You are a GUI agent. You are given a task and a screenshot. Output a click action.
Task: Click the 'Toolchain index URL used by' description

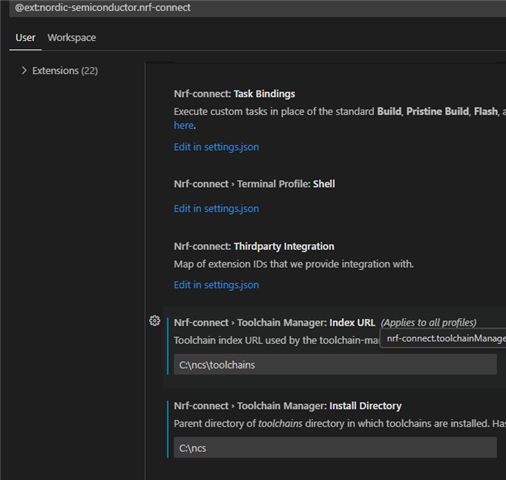[276, 340]
